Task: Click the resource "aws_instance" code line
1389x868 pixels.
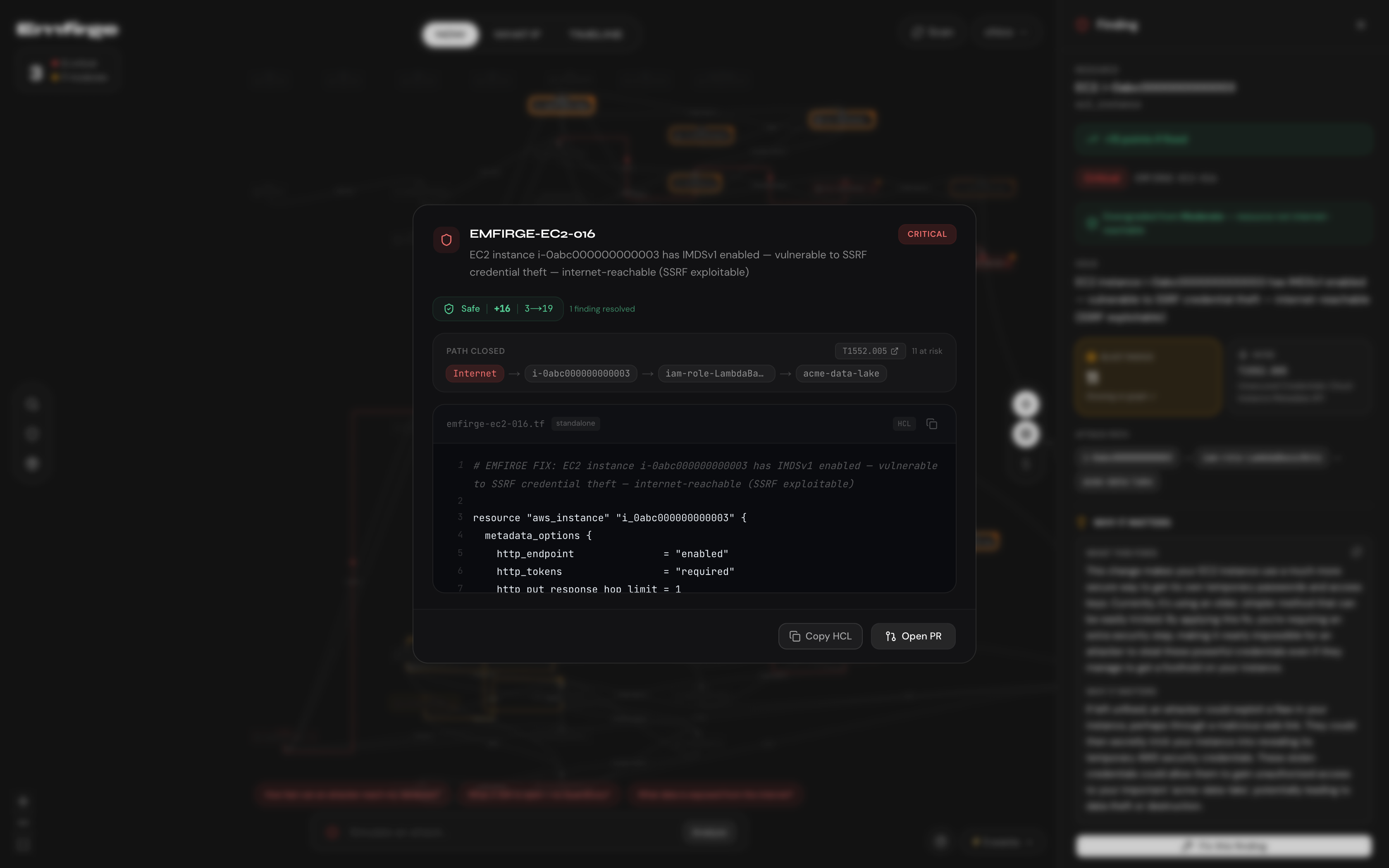Action: tap(610, 518)
